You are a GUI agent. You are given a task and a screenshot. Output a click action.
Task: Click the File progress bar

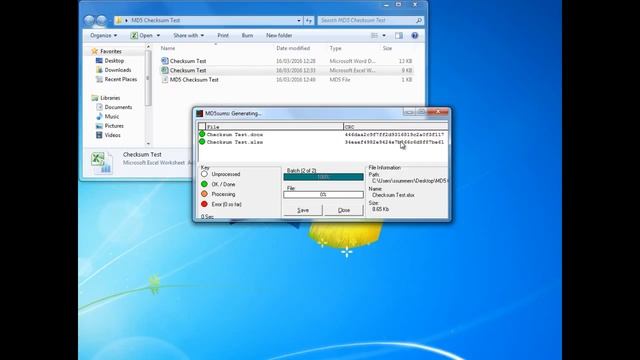pyautogui.click(x=323, y=195)
